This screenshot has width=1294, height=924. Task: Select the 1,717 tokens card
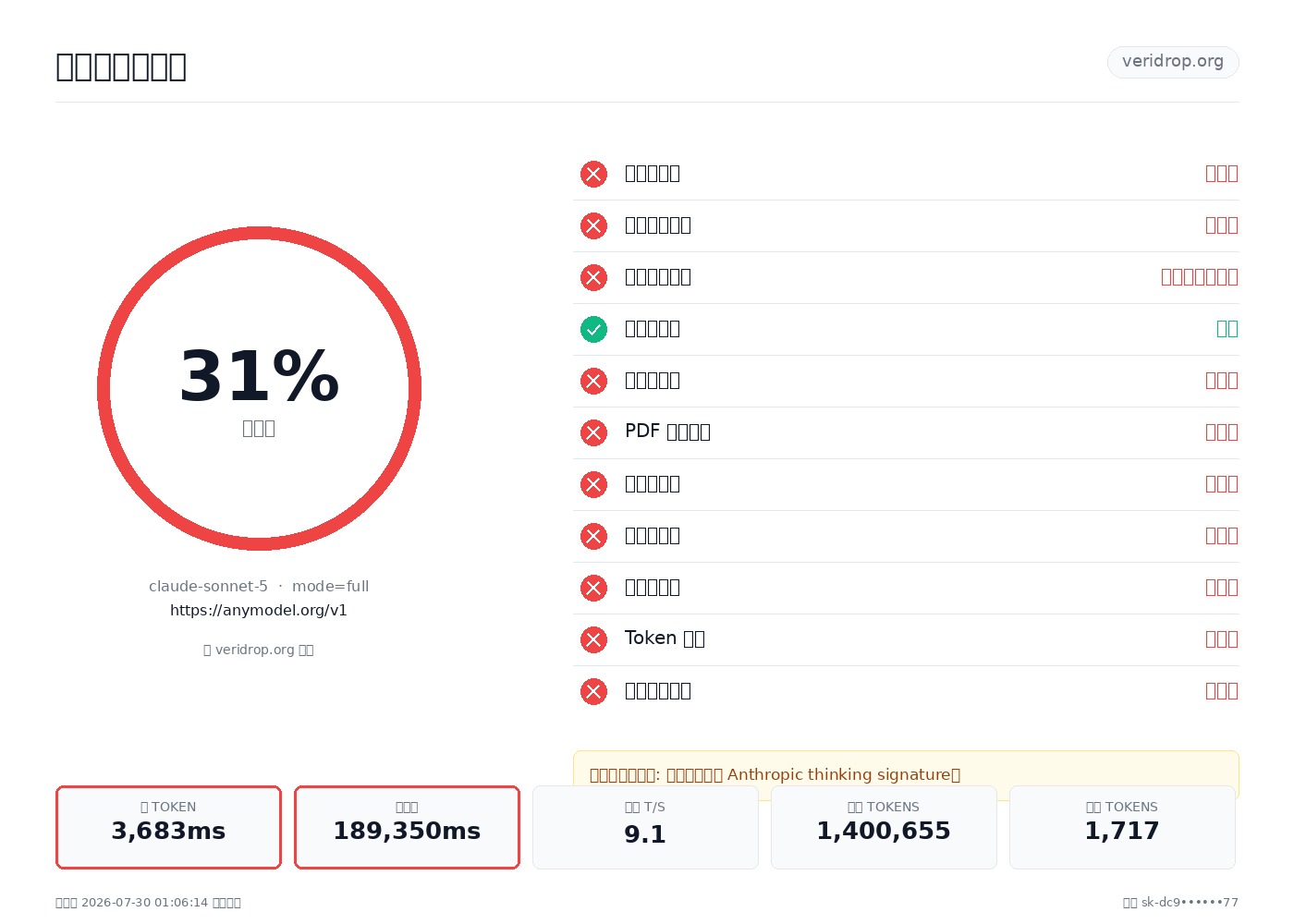tap(1122, 827)
